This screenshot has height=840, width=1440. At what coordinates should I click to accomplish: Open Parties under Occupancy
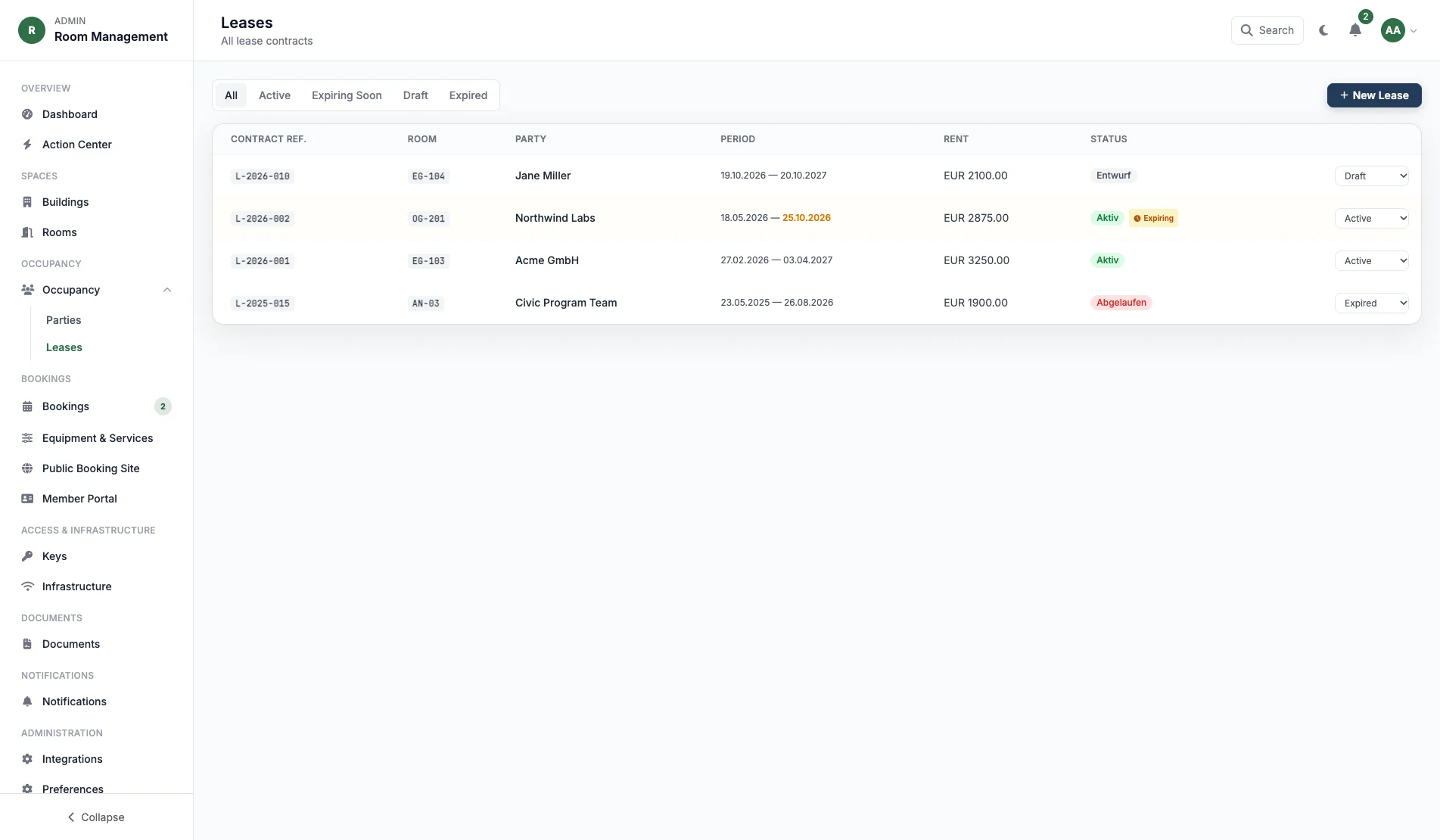click(x=64, y=320)
